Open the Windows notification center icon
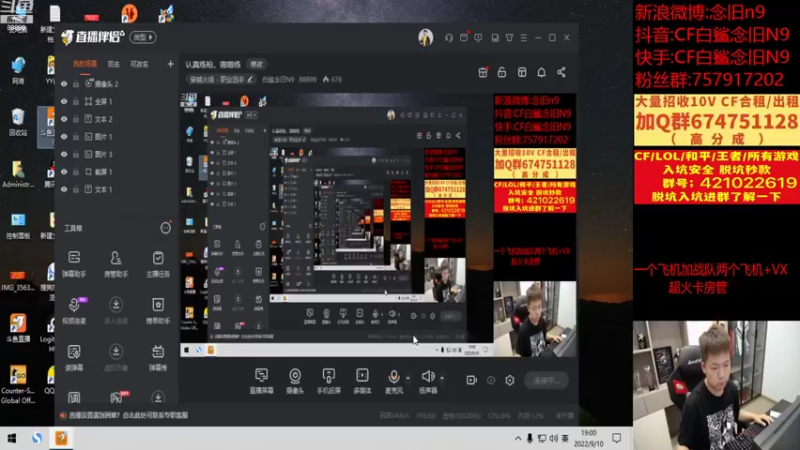The image size is (800, 450). coord(617,438)
